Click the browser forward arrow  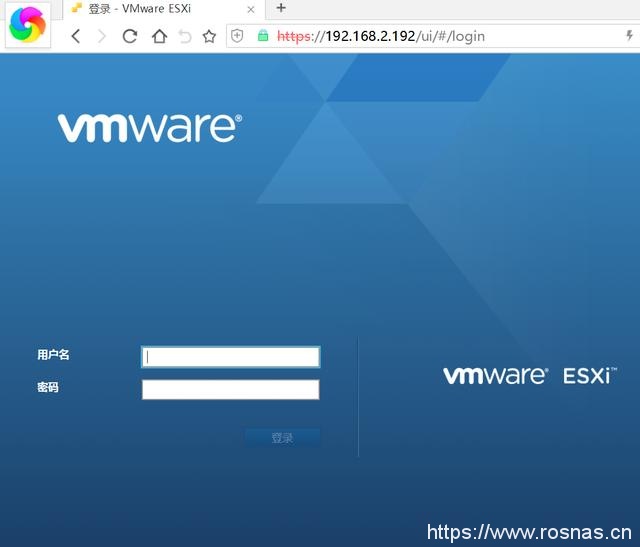pos(102,36)
